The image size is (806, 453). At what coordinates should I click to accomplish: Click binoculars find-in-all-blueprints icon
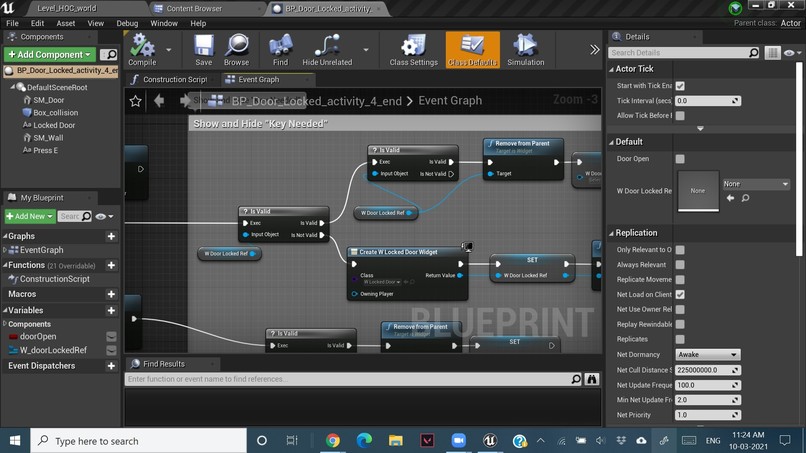pyautogui.click(x=592, y=379)
